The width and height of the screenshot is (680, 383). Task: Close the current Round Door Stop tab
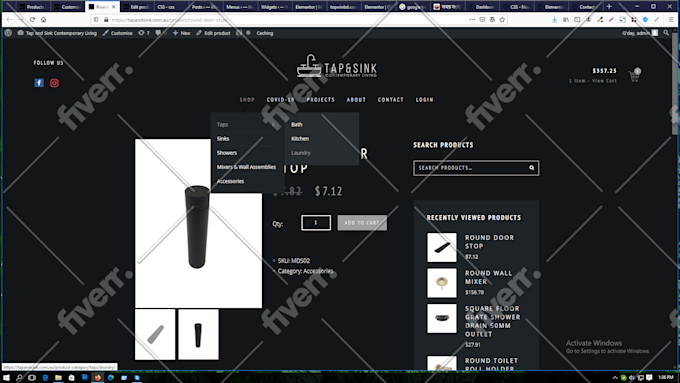(114, 7)
